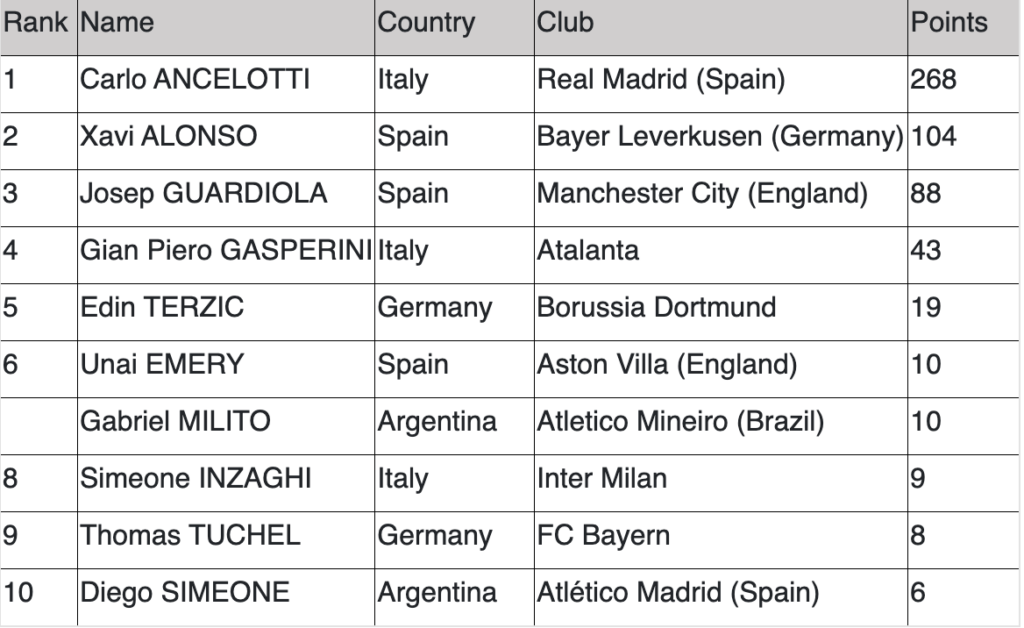This screenshot has width=1024, height=628.
Task: Select the Inter Milan club cell
Action: pos(721,483)
